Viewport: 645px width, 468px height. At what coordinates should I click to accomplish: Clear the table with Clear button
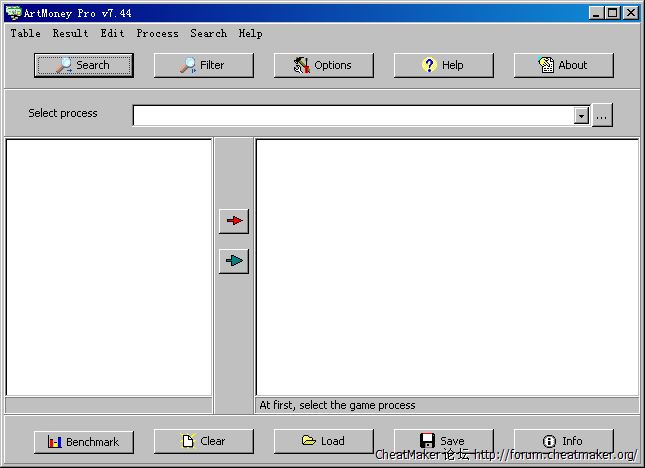tap(203, 441)
